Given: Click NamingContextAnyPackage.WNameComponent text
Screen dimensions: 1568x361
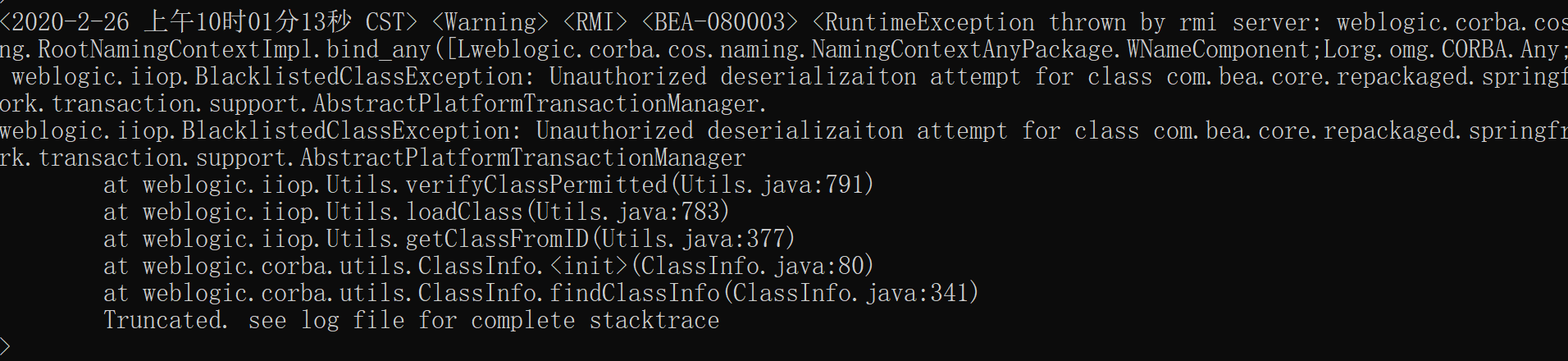Looking at the screenshot, I should 1061,49.
